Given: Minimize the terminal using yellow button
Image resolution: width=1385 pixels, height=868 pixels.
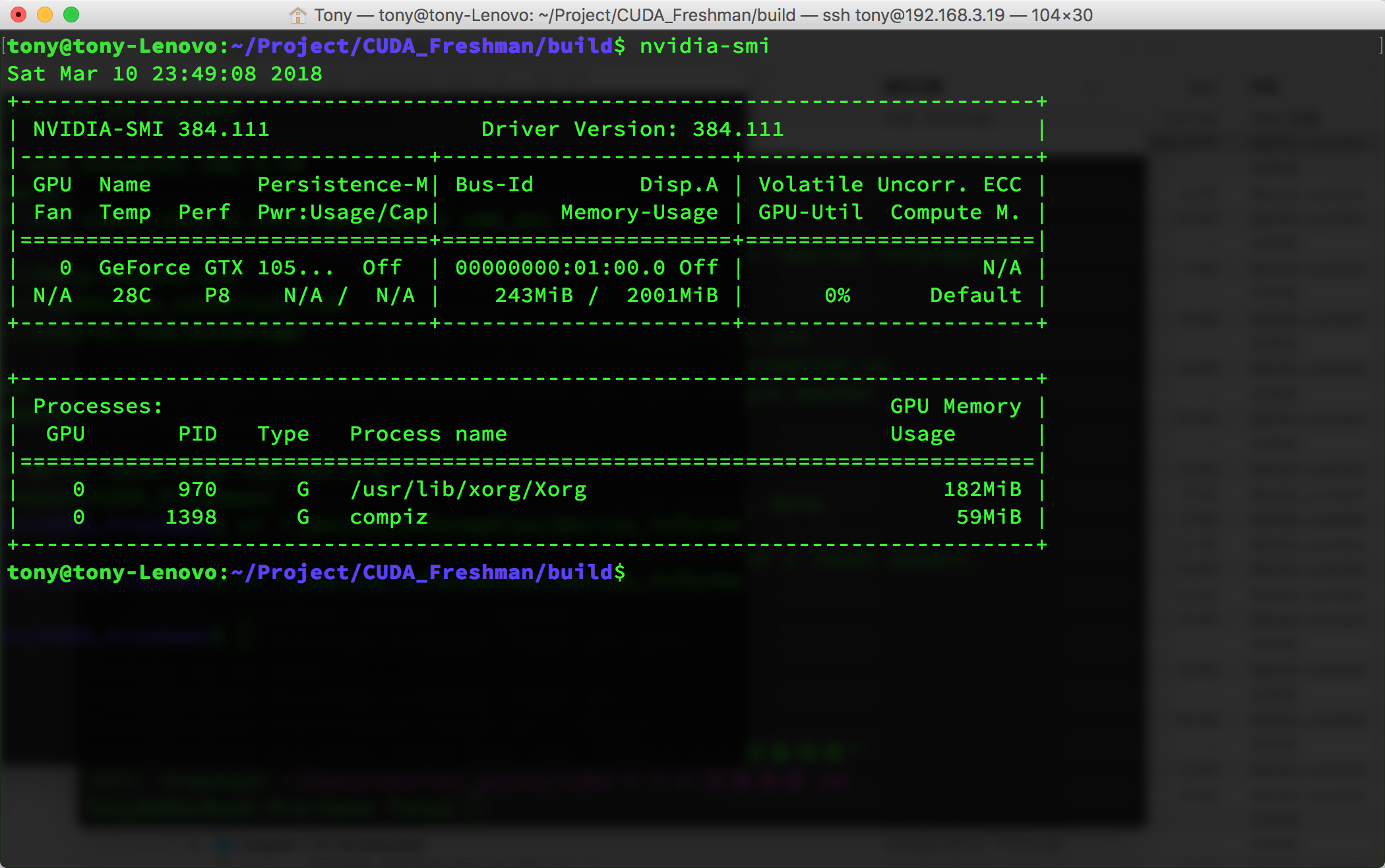Looking at the screenshot, I should tap(45, 15).
